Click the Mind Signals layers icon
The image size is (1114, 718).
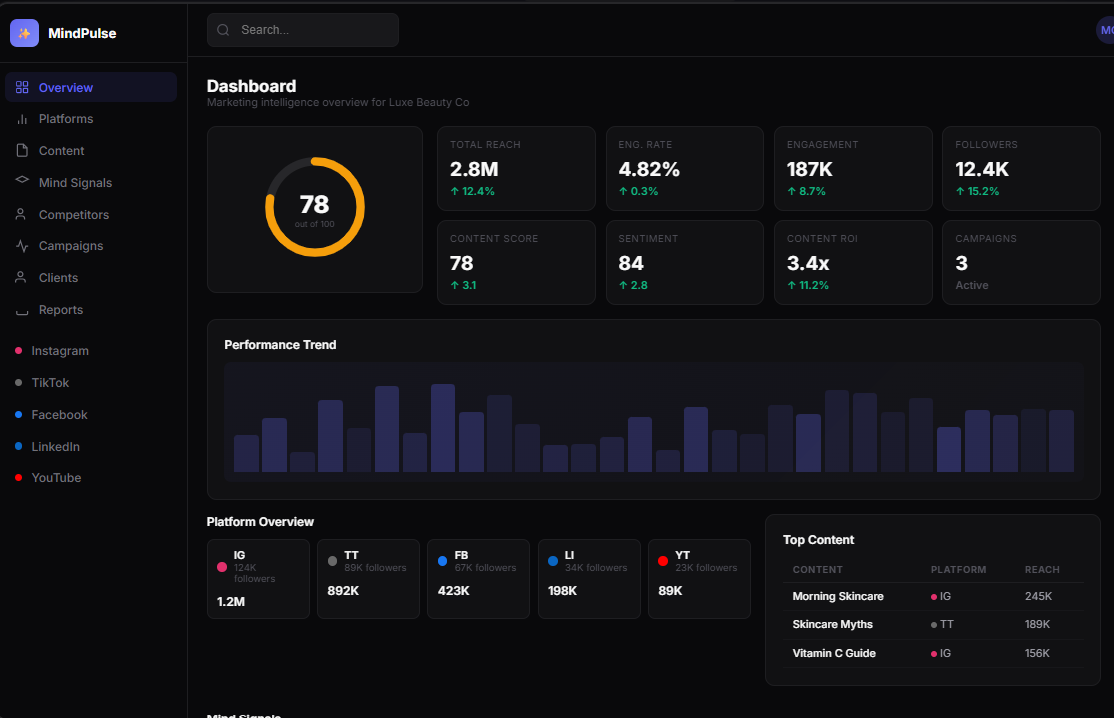[x=22, y=180]
